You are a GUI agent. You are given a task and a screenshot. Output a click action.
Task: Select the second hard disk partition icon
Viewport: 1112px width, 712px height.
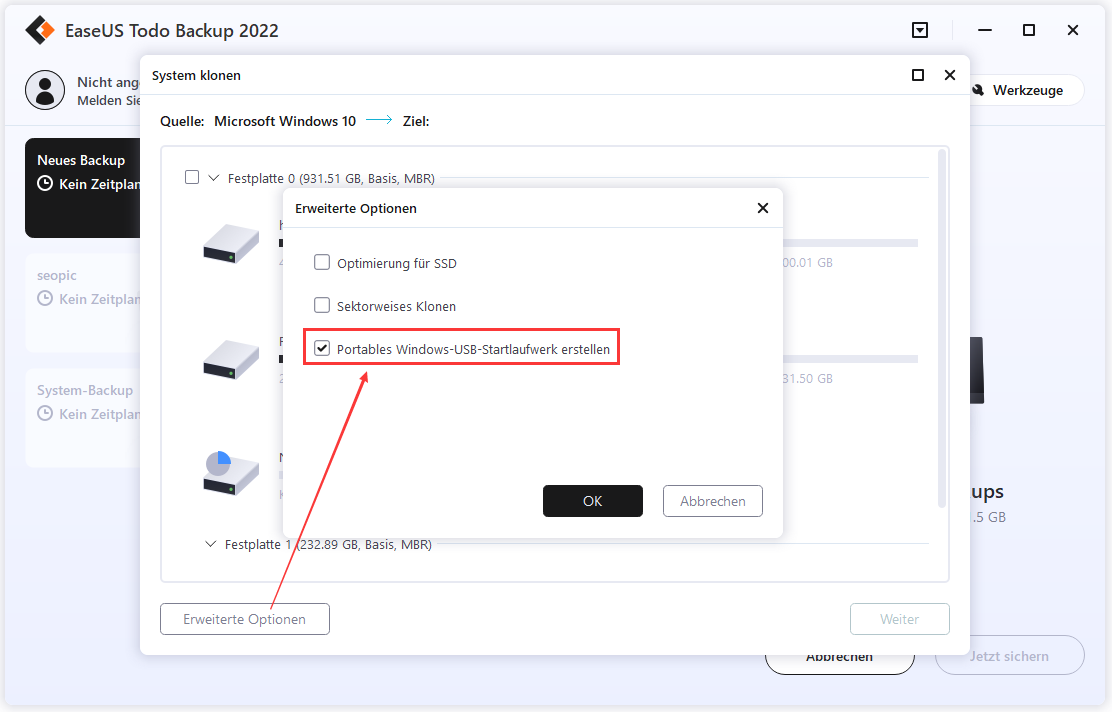[x=230, y=360]
